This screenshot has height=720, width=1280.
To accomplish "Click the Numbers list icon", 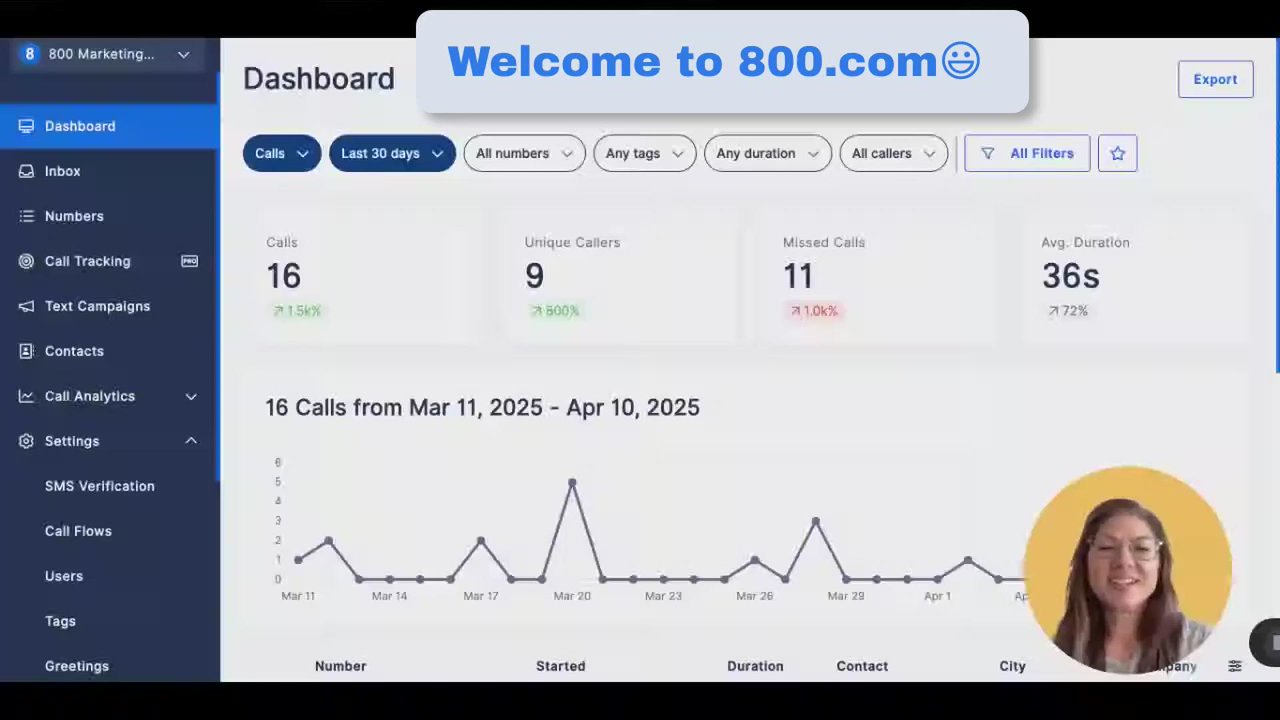I will pyautogui.click(x=26, y=216).
